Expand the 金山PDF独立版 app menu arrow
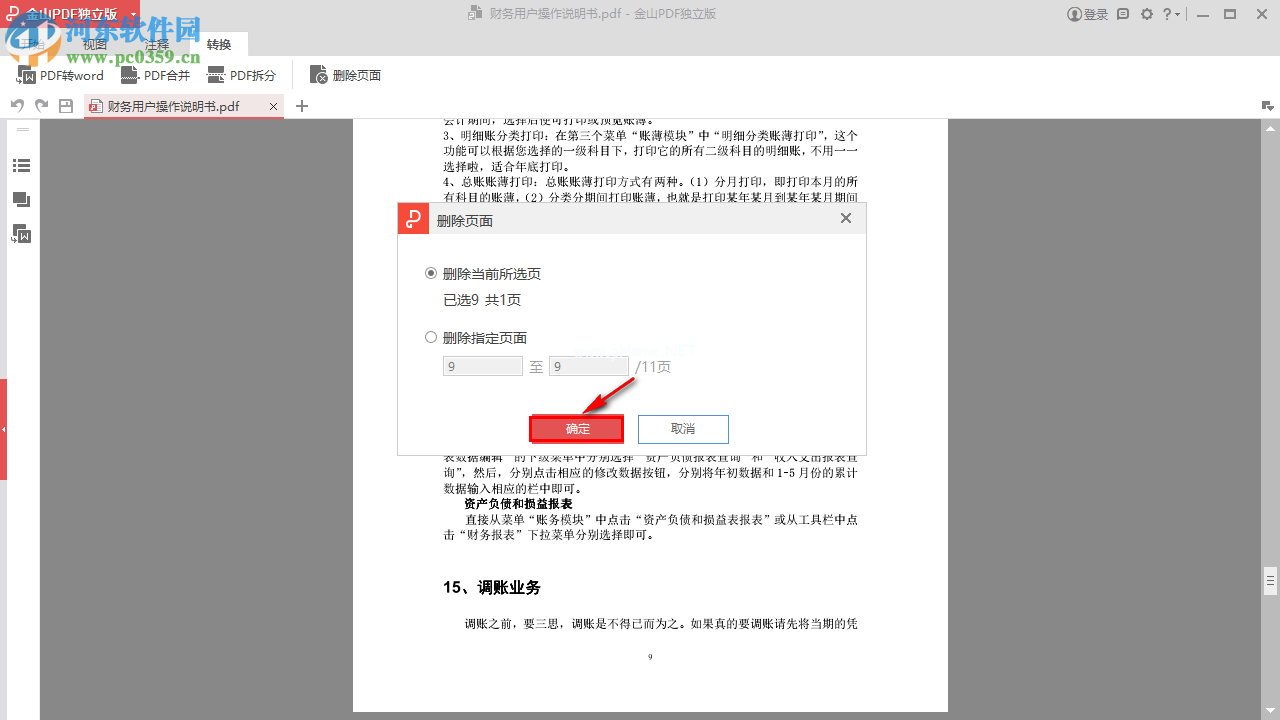The height and width of the screenshot is (720, 1280). point(134,14)
